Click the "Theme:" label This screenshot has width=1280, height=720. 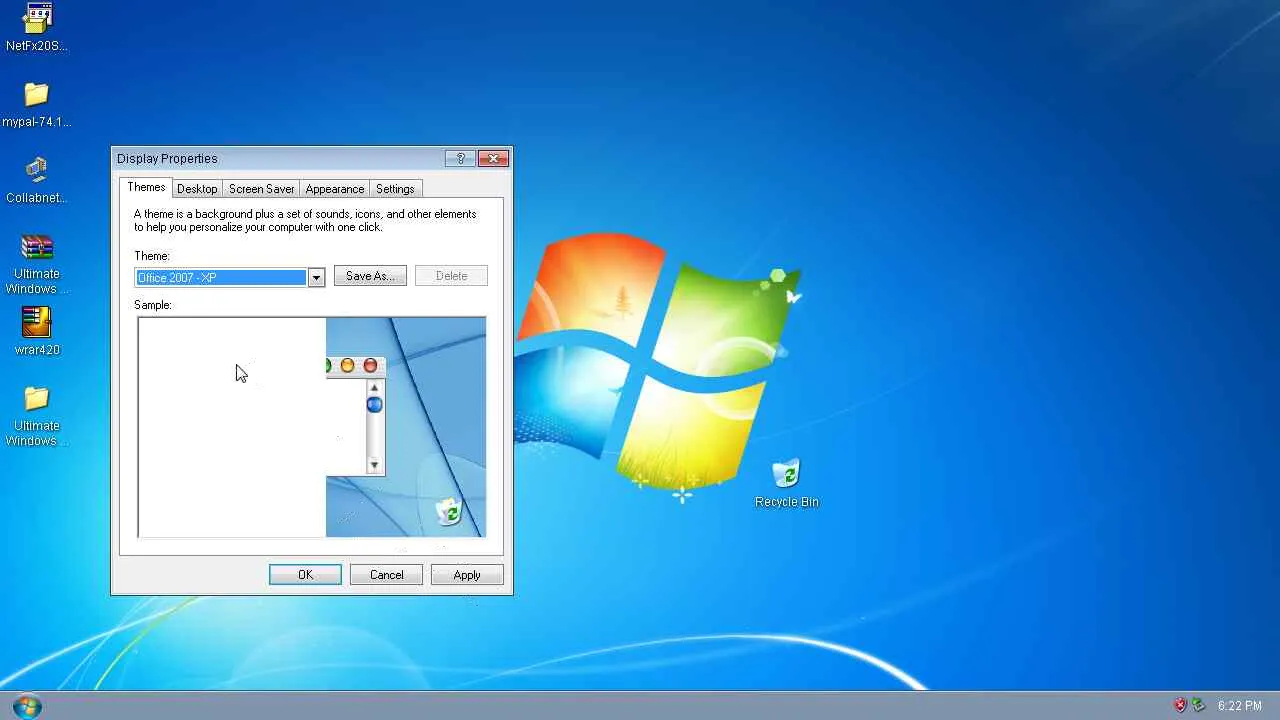152,256
